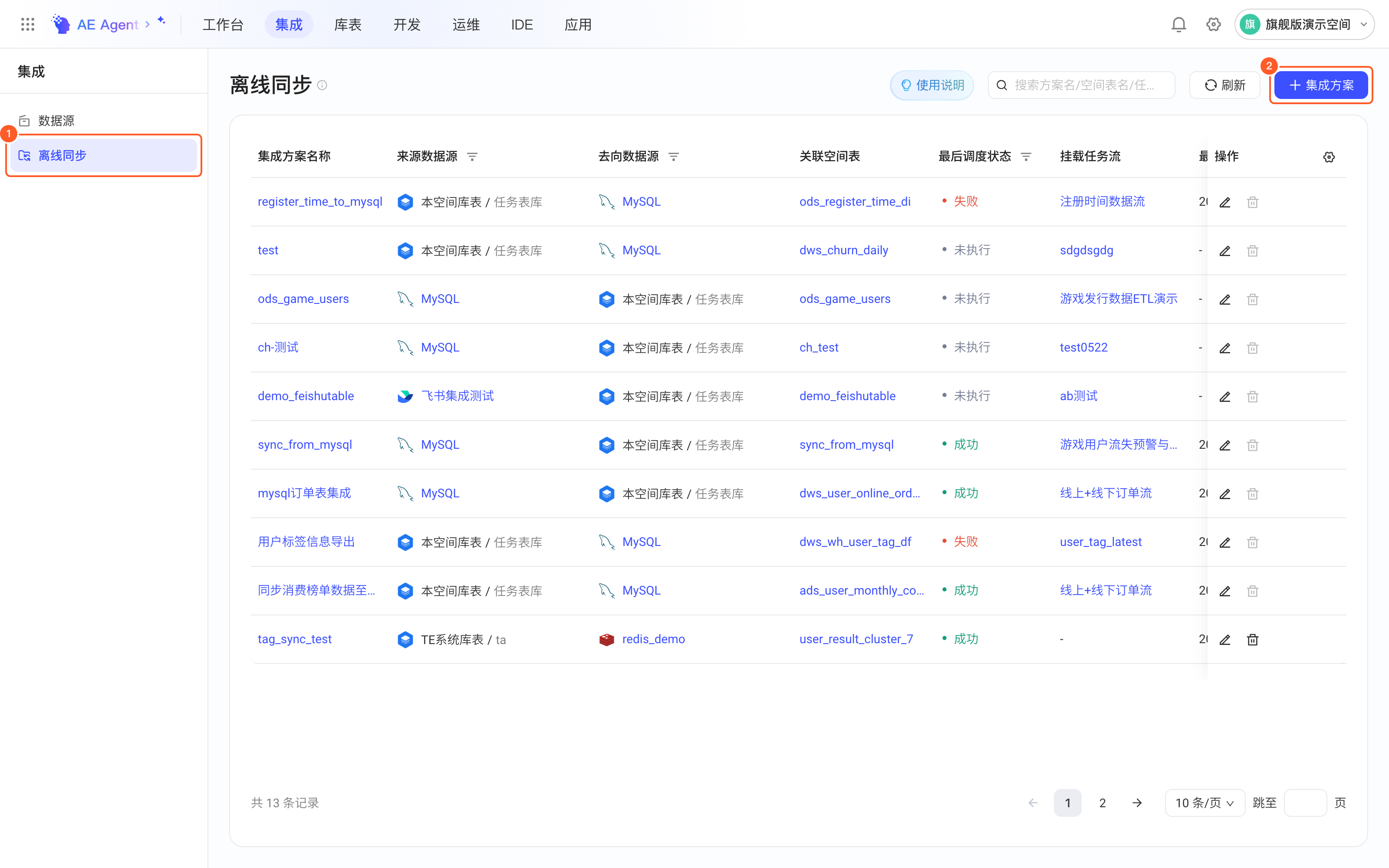Select 数据源 in the sidebar
Viewport: 1389px width, 868px height.
click(103, 121)
